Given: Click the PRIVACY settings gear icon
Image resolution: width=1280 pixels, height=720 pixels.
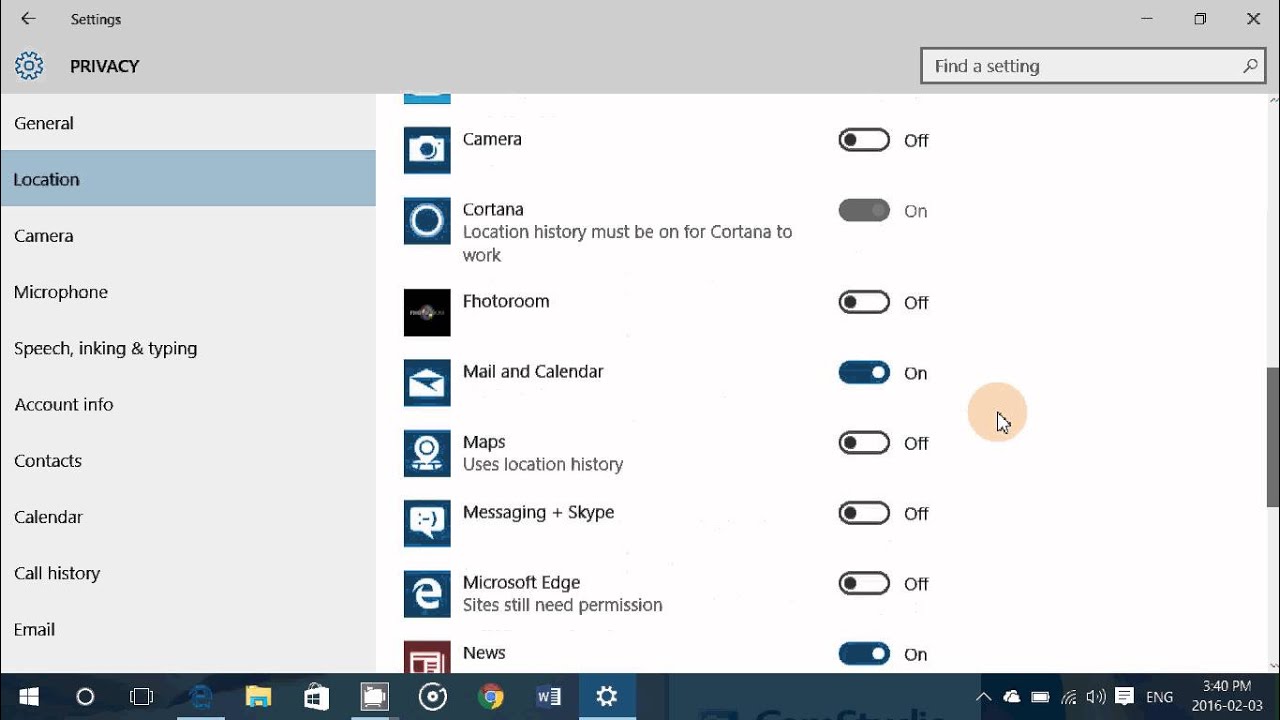Looking at the screenshot, I should [29, 65].
